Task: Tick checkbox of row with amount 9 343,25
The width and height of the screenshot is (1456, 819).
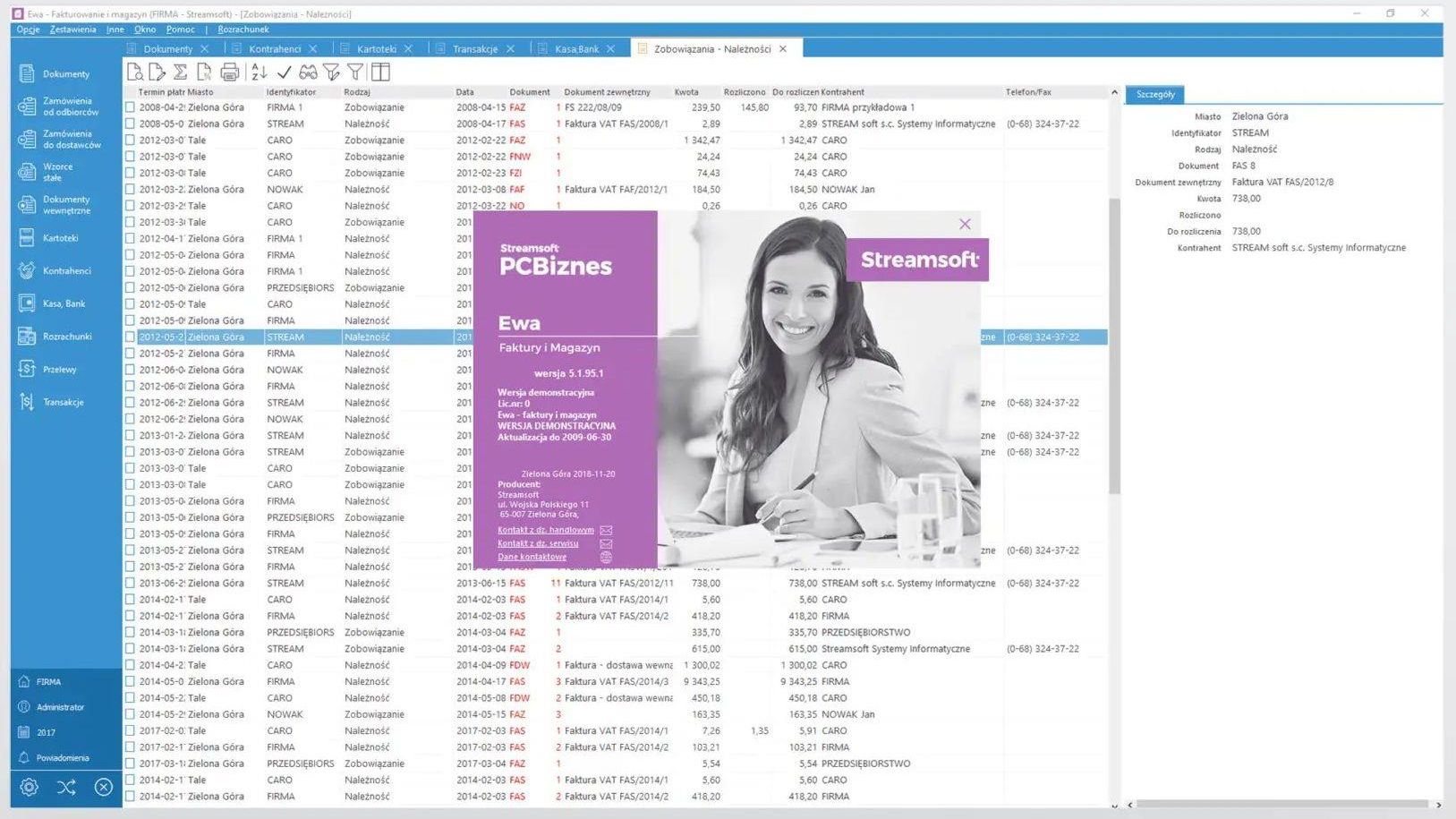Action: (131, 682)
